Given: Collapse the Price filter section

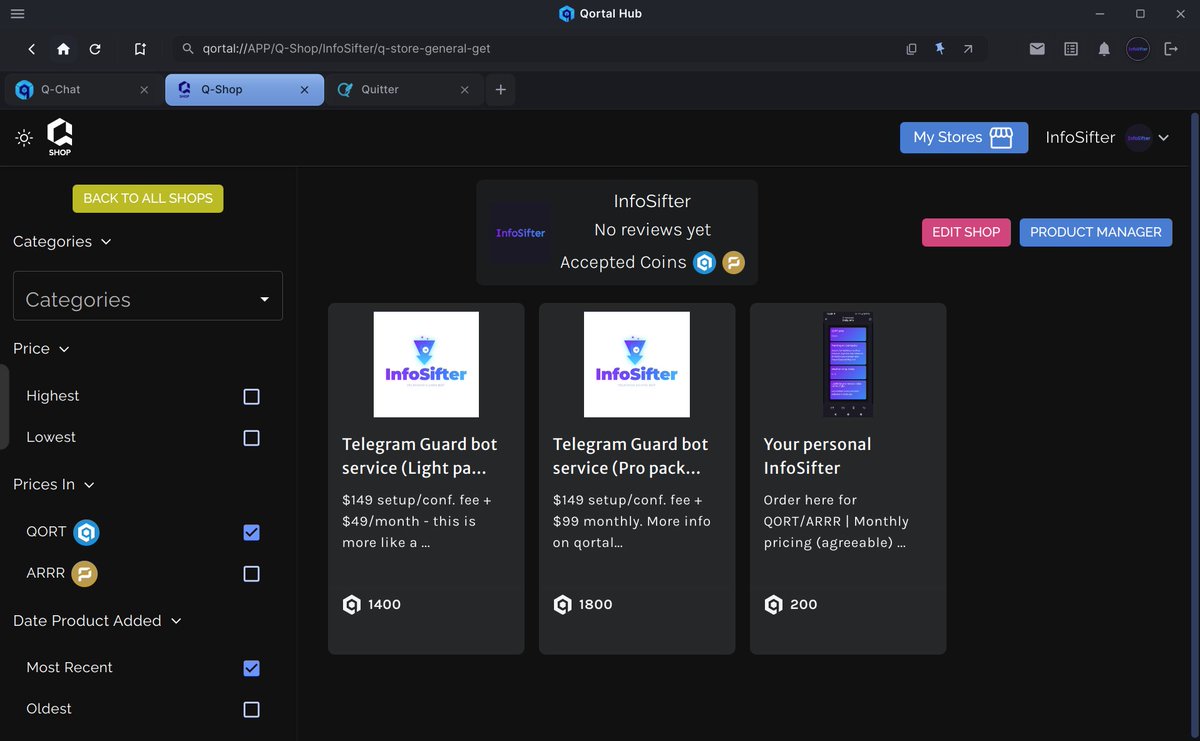Looking at the screenshot, I should (41, 349).
